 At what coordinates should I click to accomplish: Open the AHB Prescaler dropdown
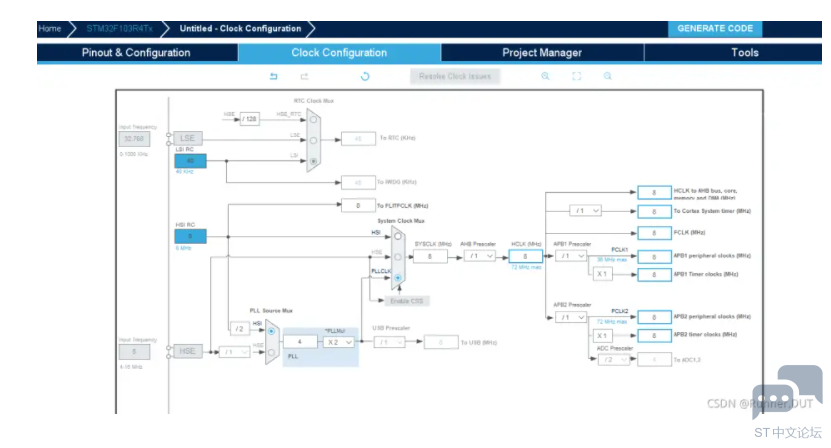[480, 256]
